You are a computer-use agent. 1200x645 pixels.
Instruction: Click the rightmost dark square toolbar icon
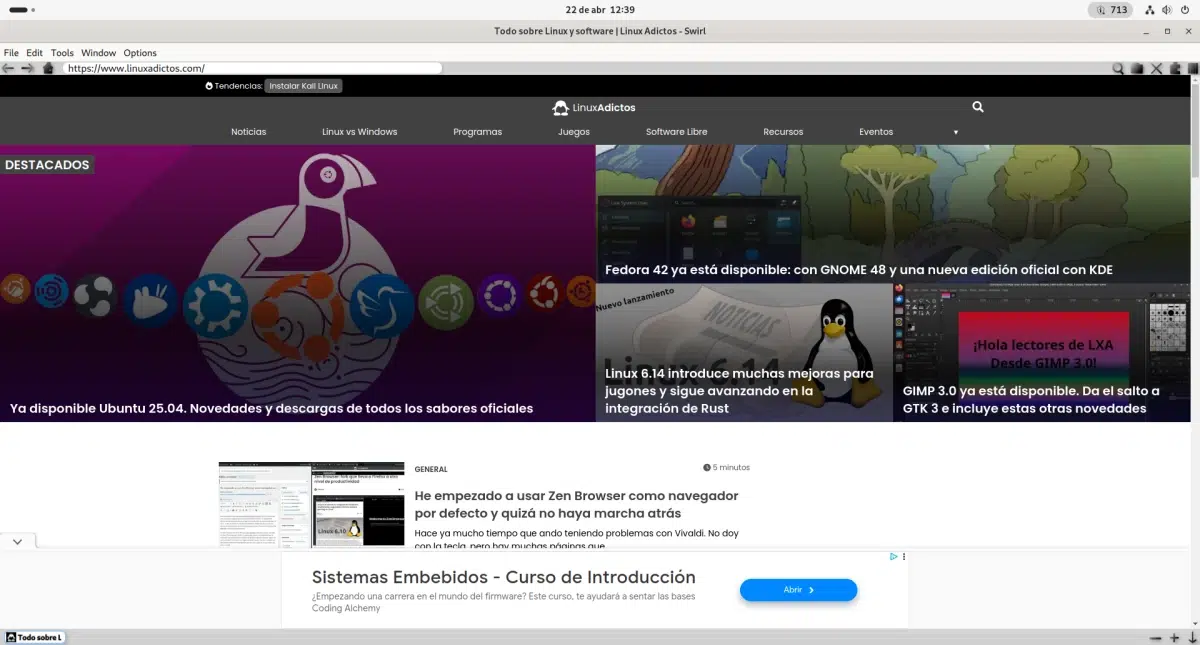[1191, 68]
